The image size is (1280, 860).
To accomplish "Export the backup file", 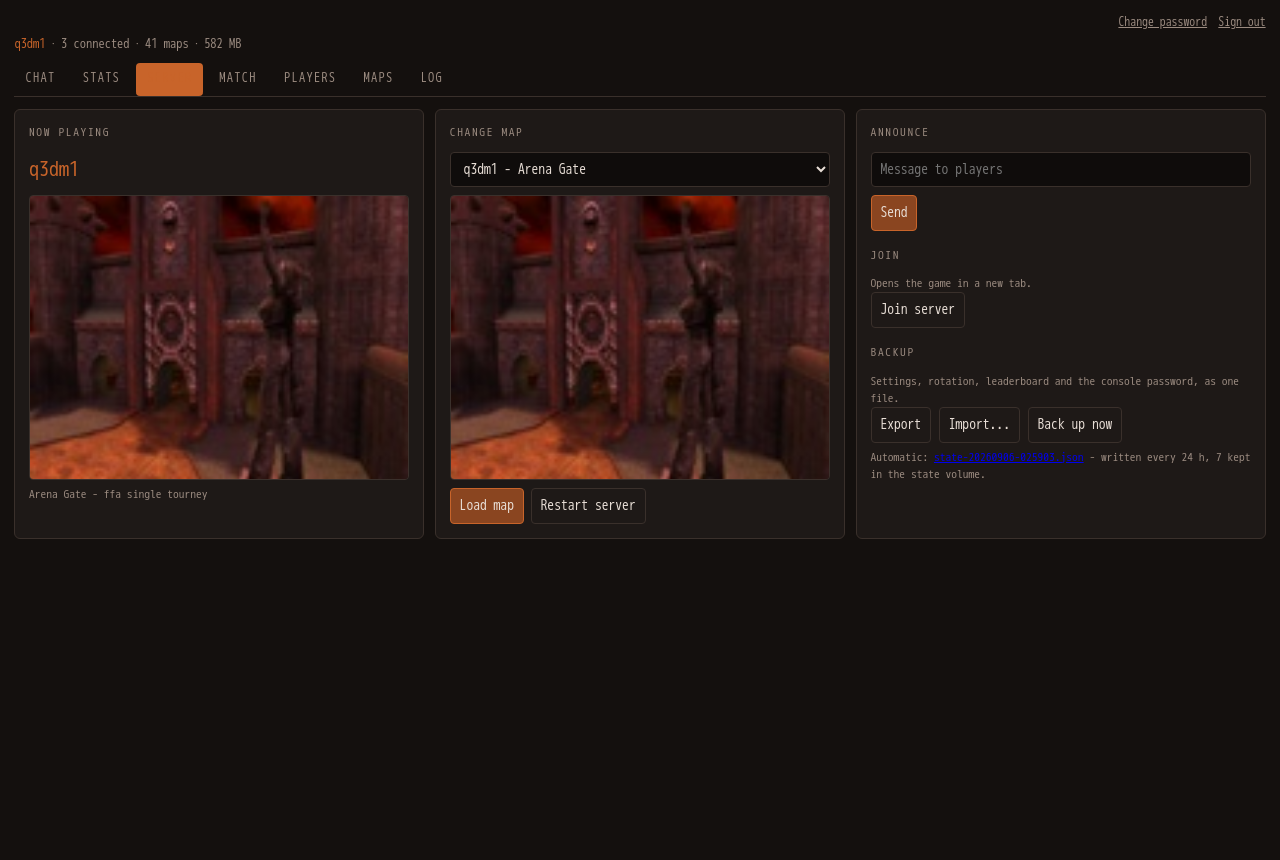I will [901, 425].
